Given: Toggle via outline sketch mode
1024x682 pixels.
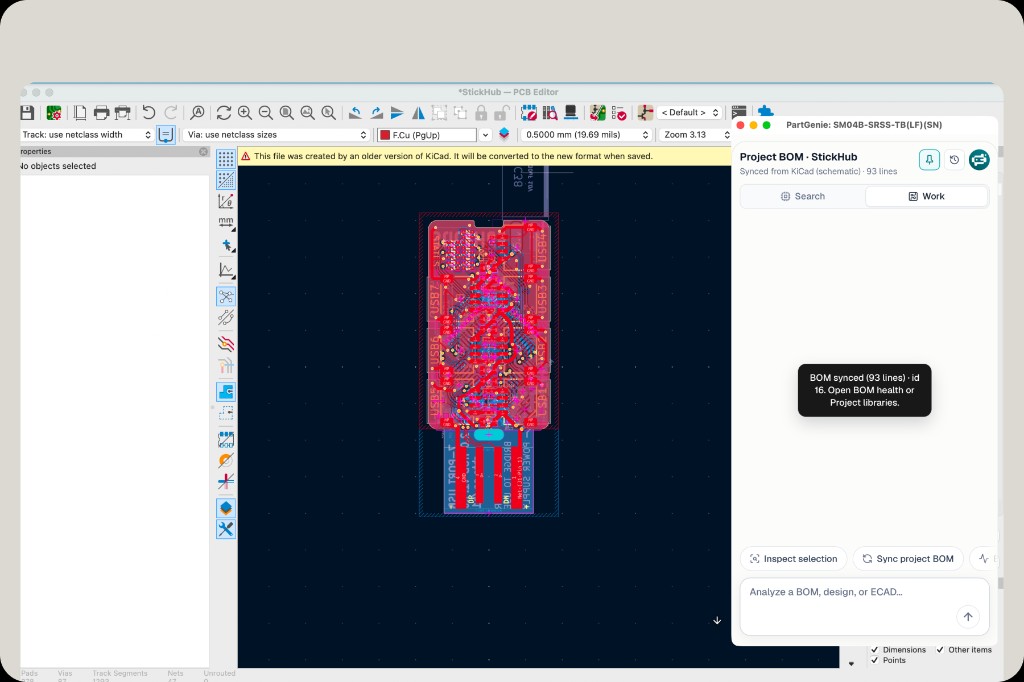Looking at the screenshot, I should click(x=226, y=461).
